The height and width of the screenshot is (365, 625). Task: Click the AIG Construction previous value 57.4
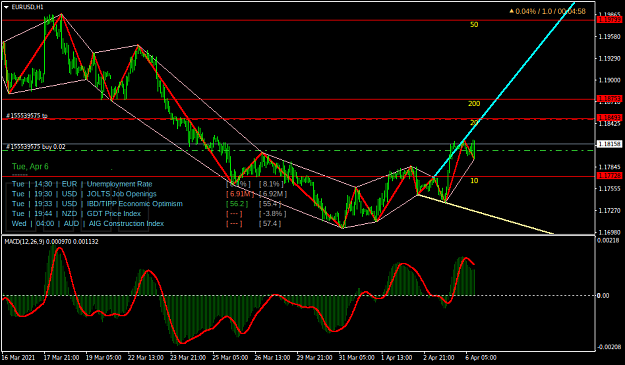click(270, 224)
